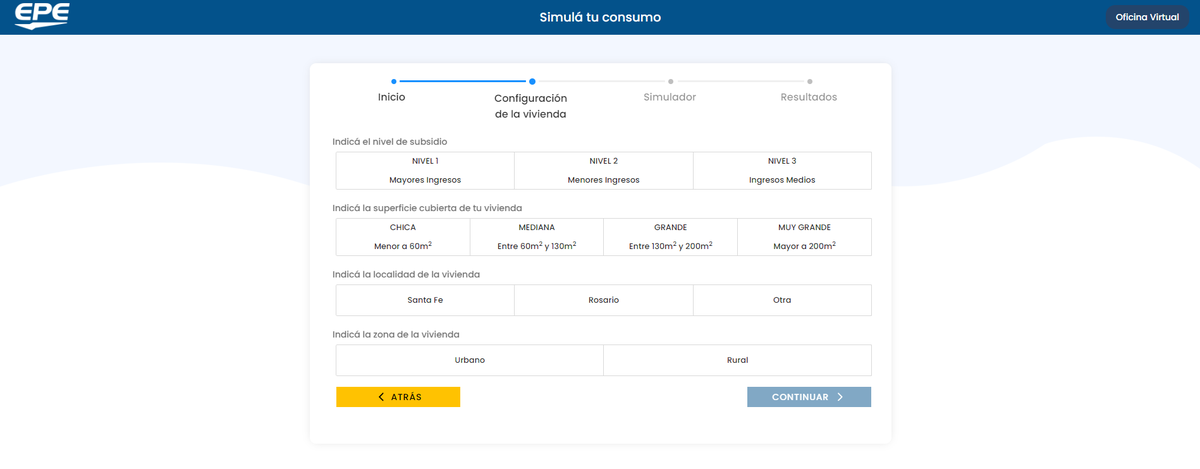The width and height of the screenshot is (1200, 469).
Task: Click the Resultados step label
Action: tap(808, 97)
